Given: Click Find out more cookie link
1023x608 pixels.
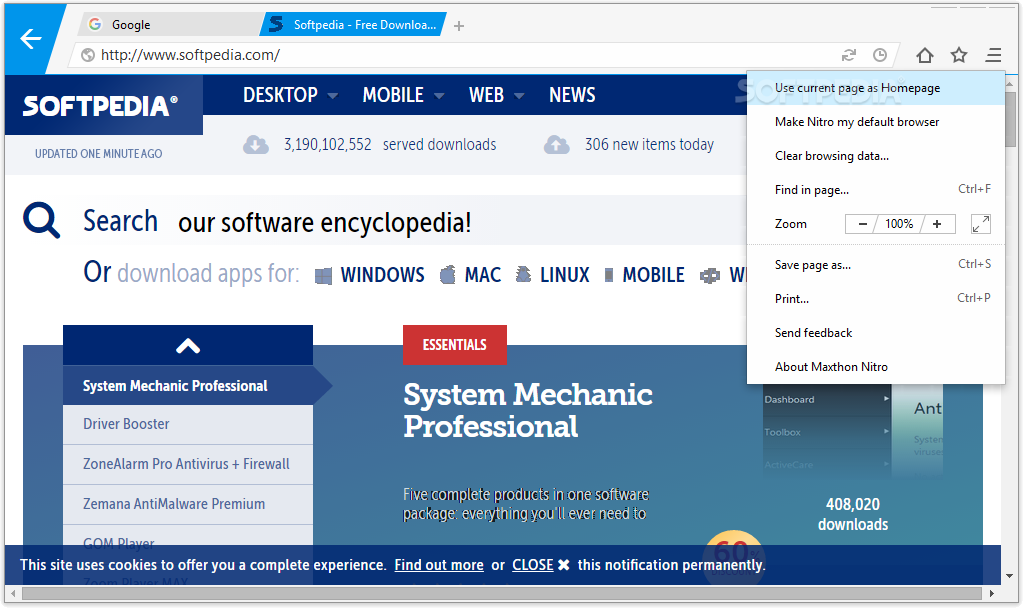Looking at the screenshot, I should [439, 565].
